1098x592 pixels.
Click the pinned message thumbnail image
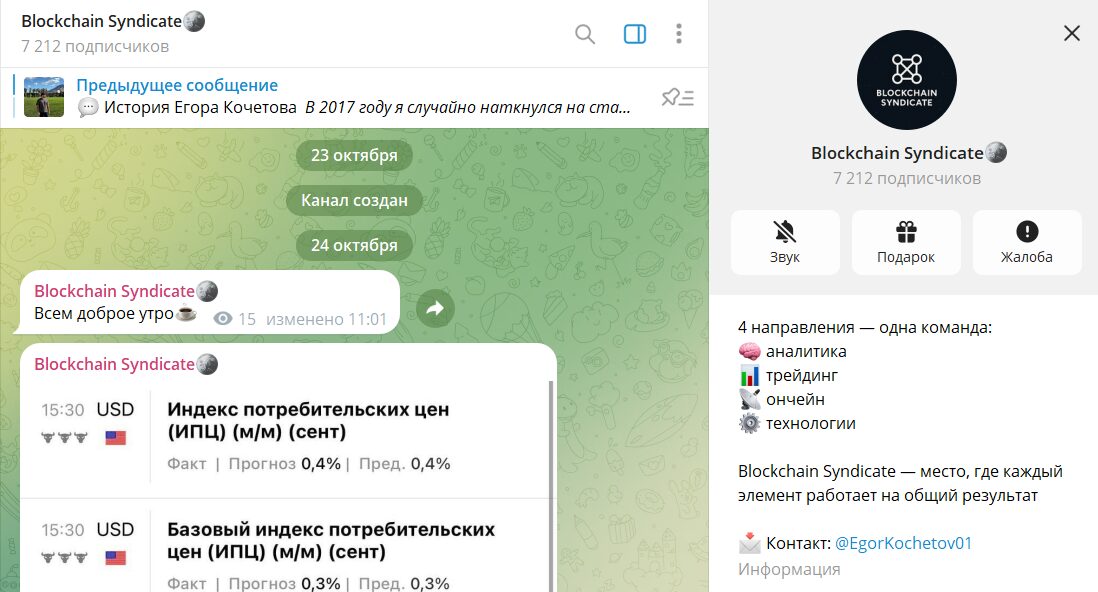point(44,97)
